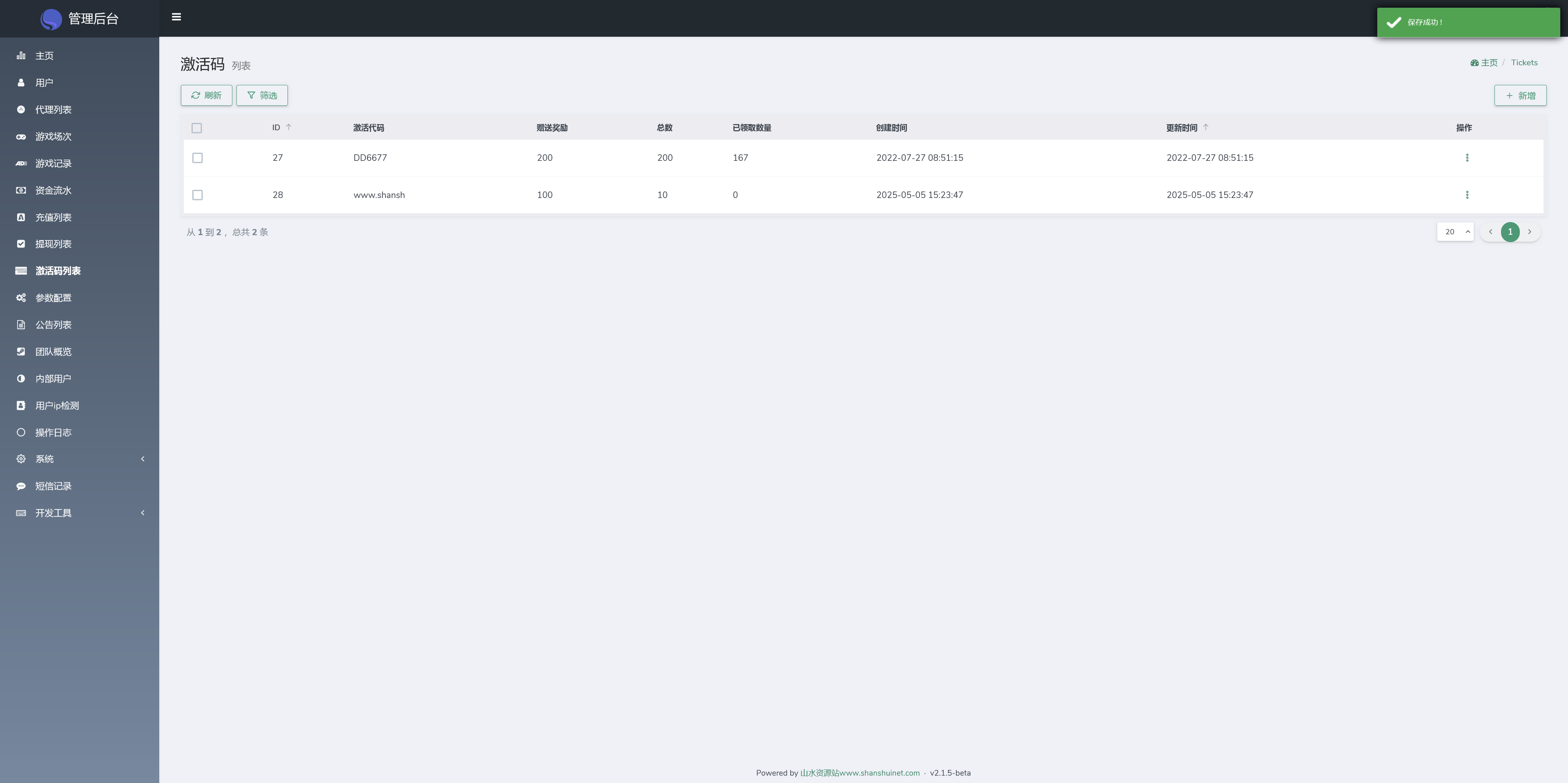
Task: Click the 资金流水 money icon
Action: click(x=21, y=190)
